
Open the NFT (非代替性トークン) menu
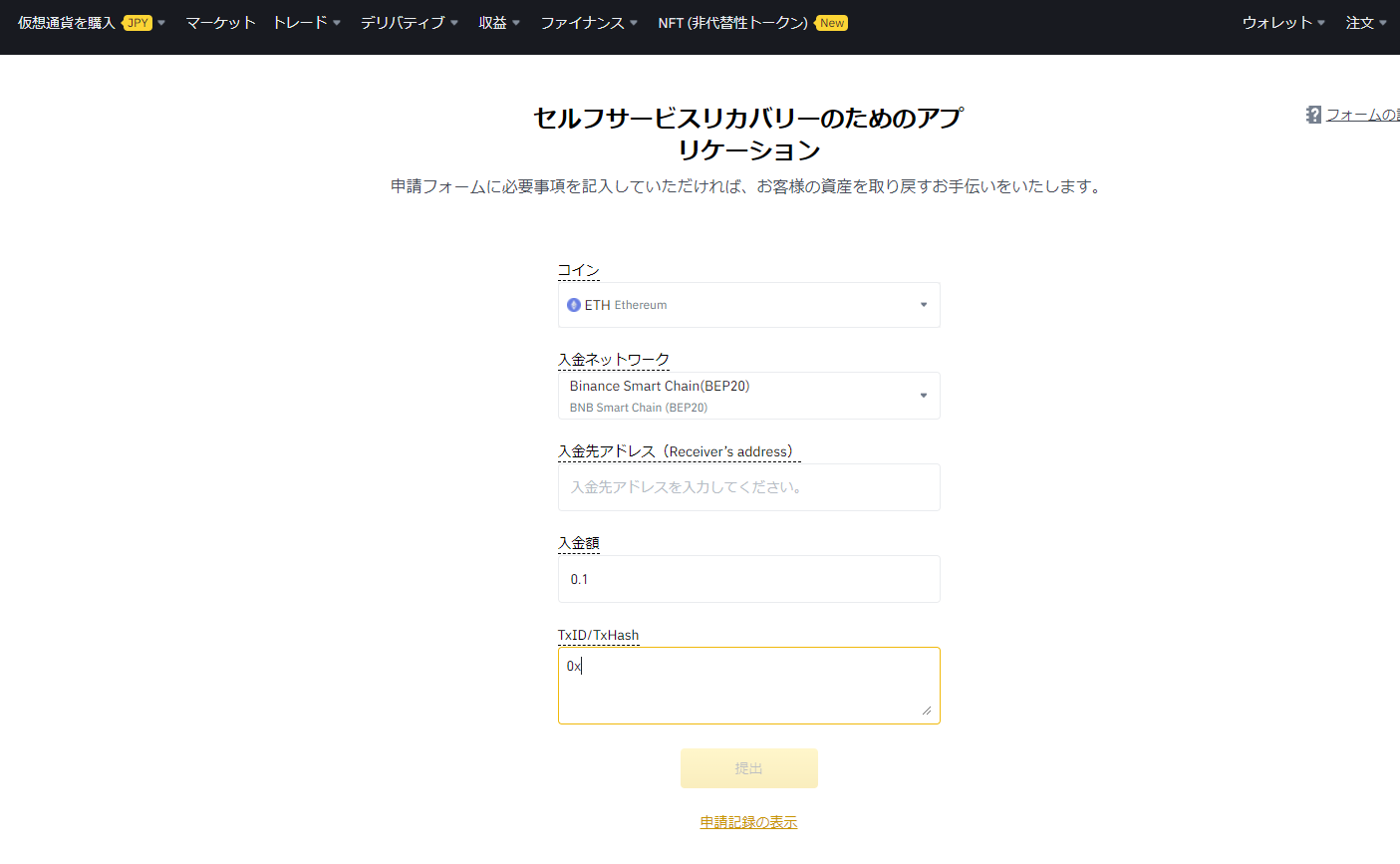(734, 22)
